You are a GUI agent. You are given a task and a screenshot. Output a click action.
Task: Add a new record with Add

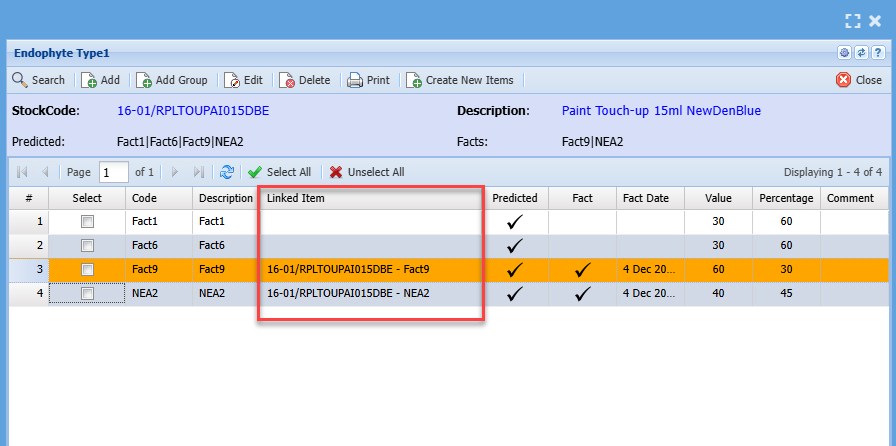point(101,80)
